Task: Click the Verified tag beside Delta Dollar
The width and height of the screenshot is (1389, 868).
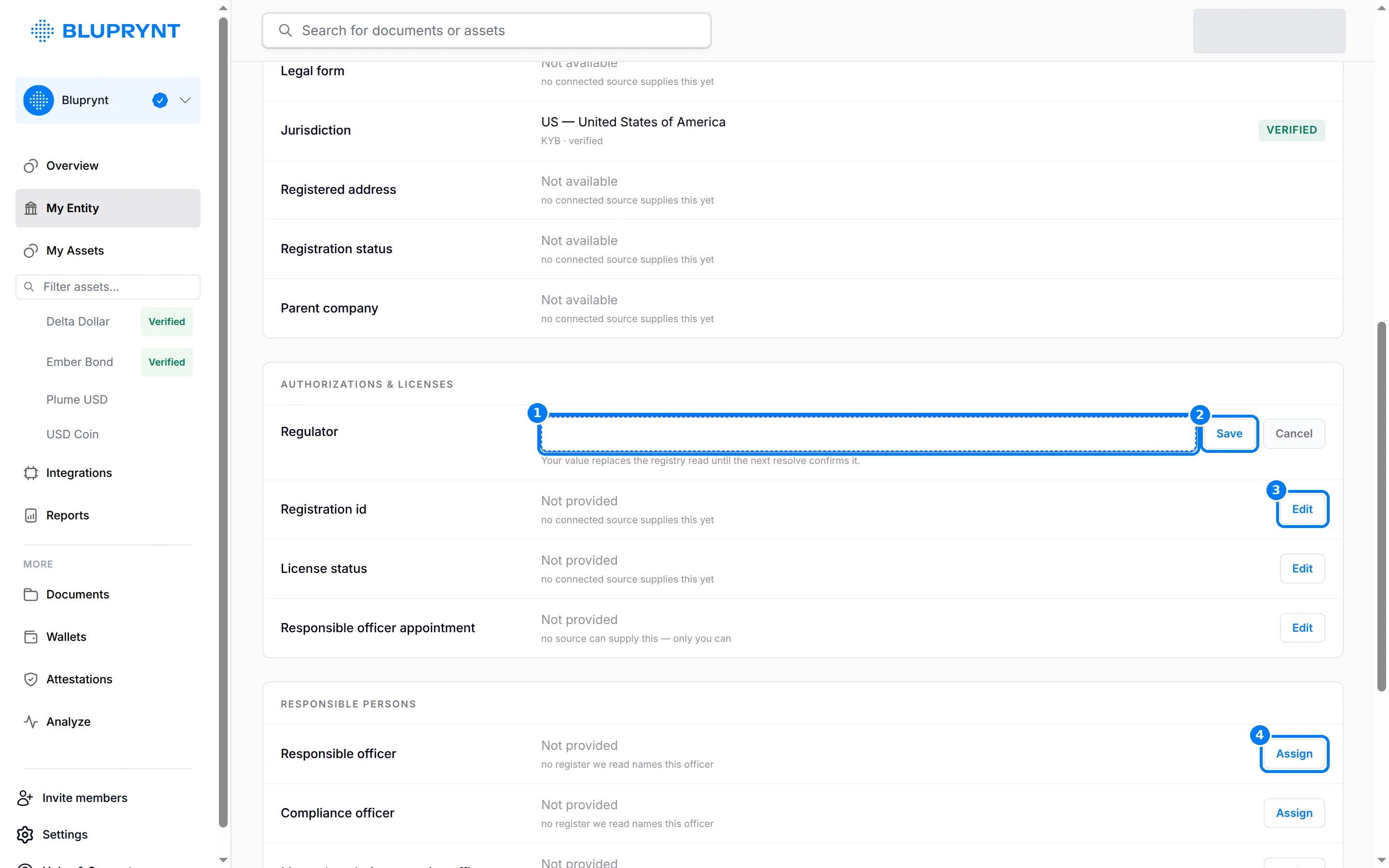Action: coord(166,322)
